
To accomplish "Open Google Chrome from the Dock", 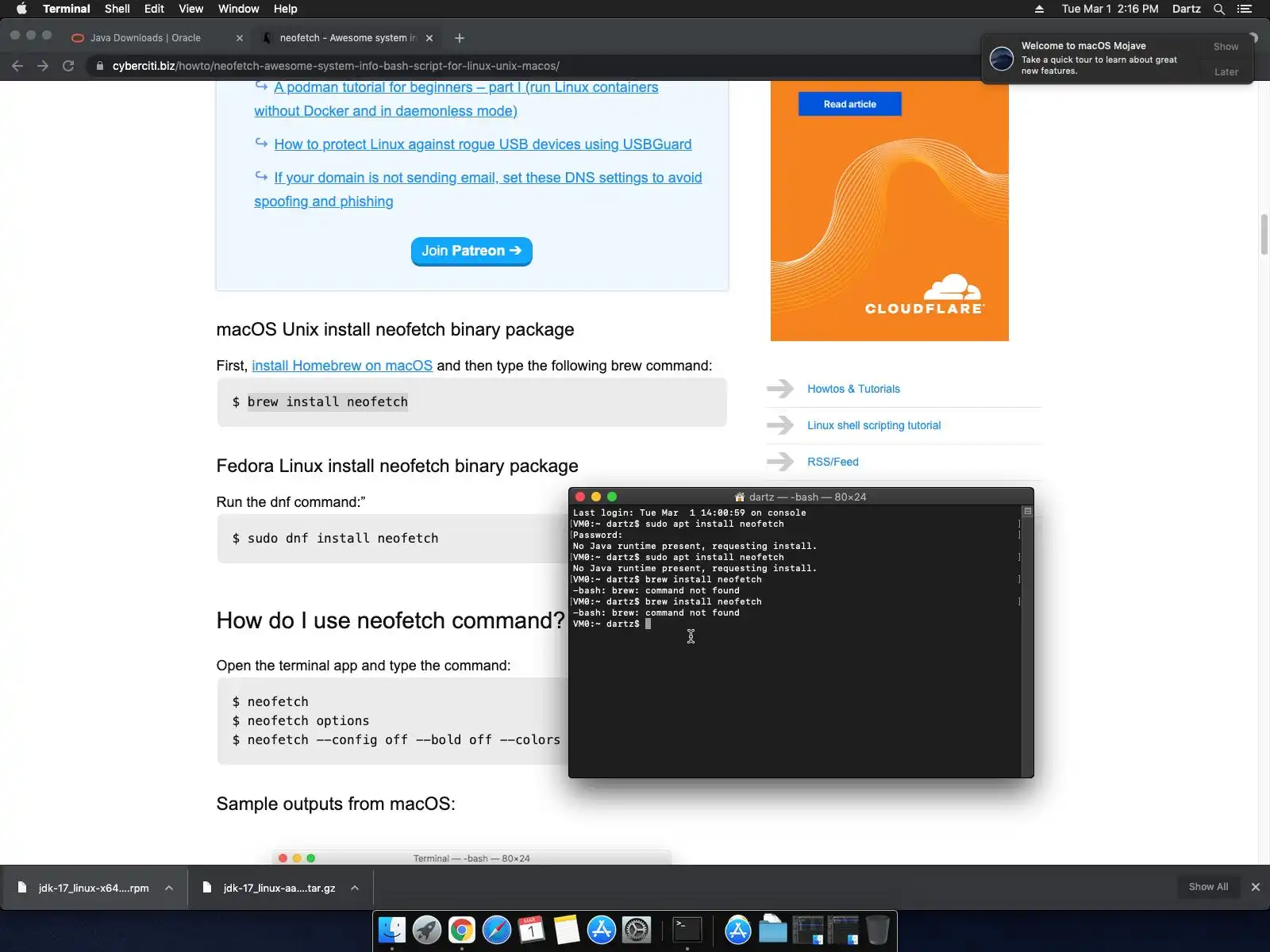I will [462, 930].
